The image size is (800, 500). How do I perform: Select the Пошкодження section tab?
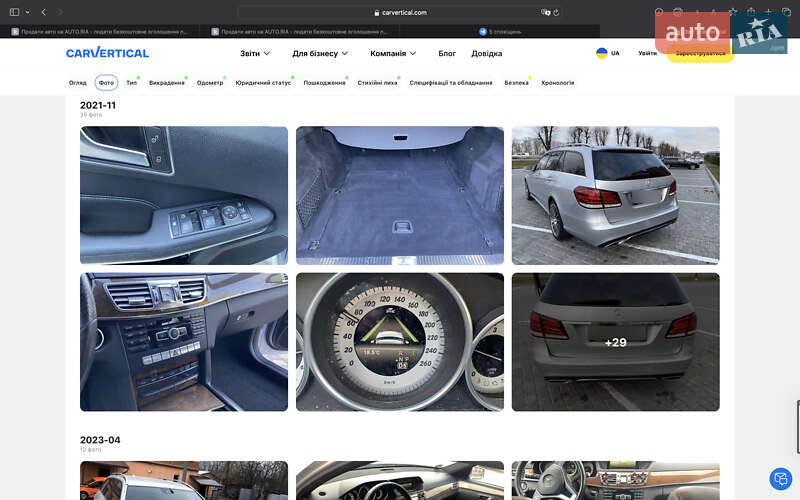pos(324,83)
